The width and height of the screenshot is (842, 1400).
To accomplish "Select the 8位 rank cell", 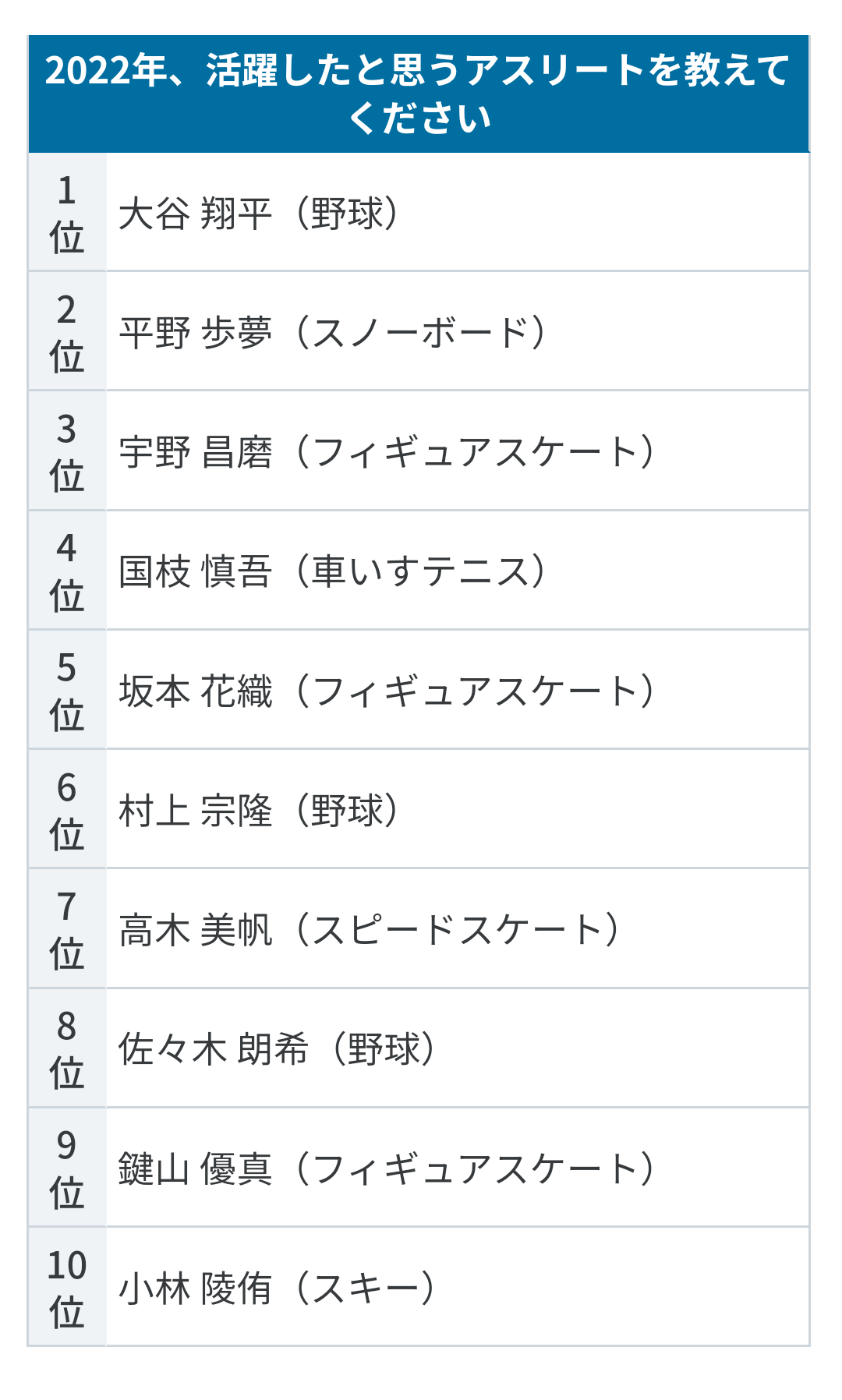I will pyautogui.click(x=67, y=1048).
